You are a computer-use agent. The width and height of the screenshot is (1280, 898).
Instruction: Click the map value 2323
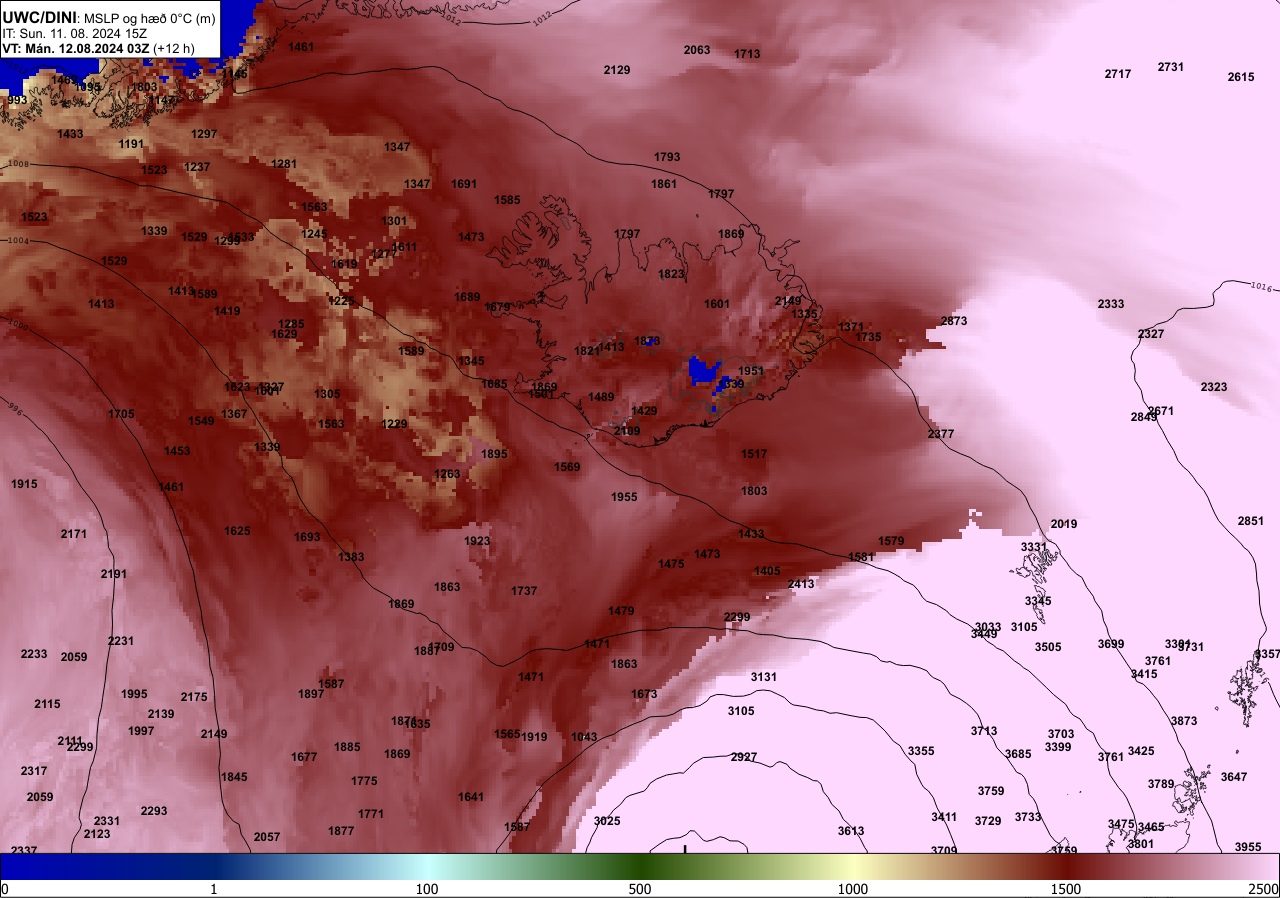1214,387
